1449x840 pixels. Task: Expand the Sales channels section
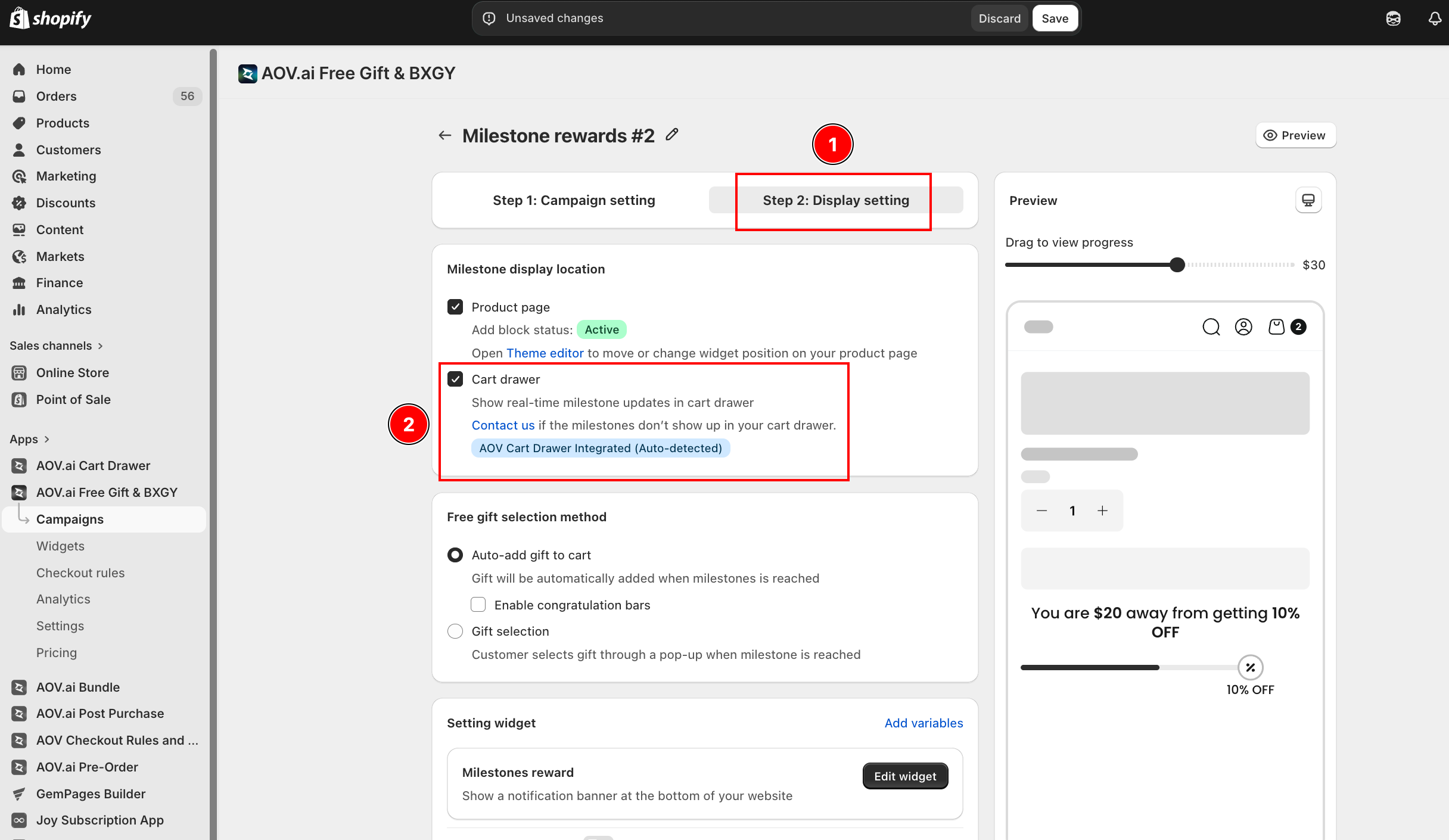coord(57,346)
